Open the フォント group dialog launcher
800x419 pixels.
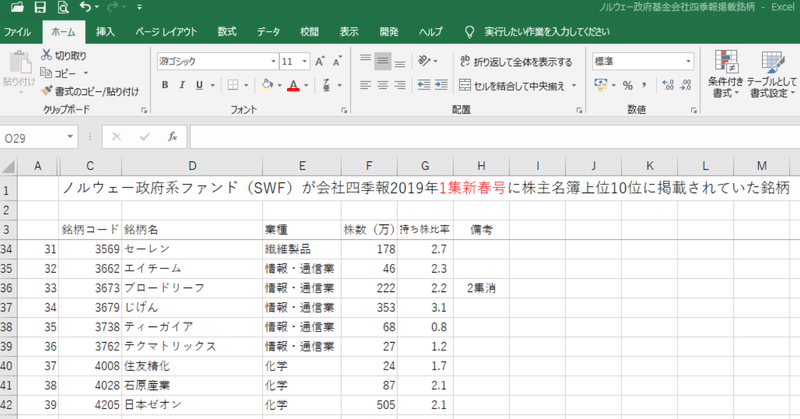click(x=344, y=110)
